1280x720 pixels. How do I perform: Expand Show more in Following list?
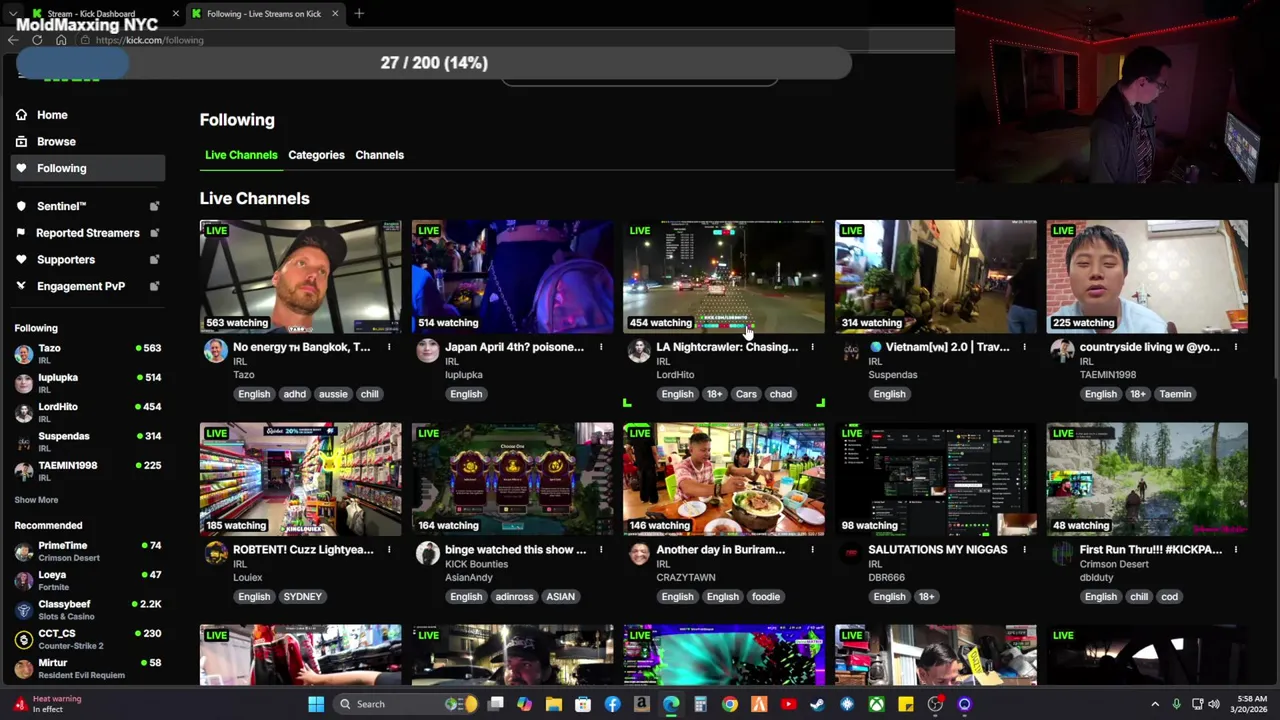pos(36,500)
